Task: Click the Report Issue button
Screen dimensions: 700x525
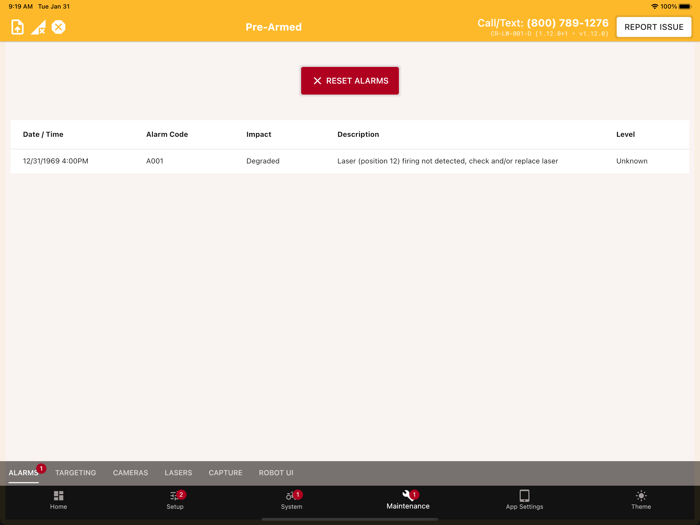Action: click(654, 27)
